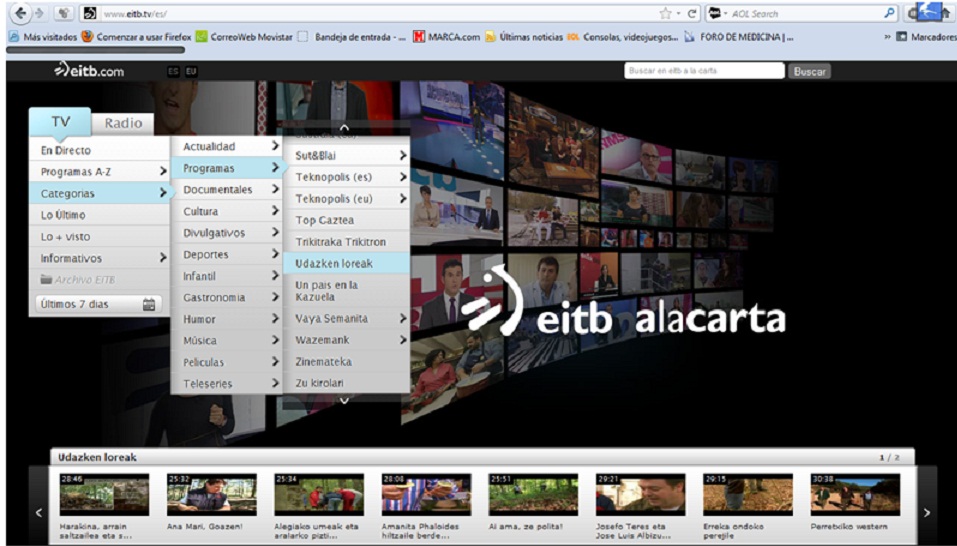Click the browser forward arrow button
The image size is (957, 546).
pyautogui.click(x=39, y=13)
